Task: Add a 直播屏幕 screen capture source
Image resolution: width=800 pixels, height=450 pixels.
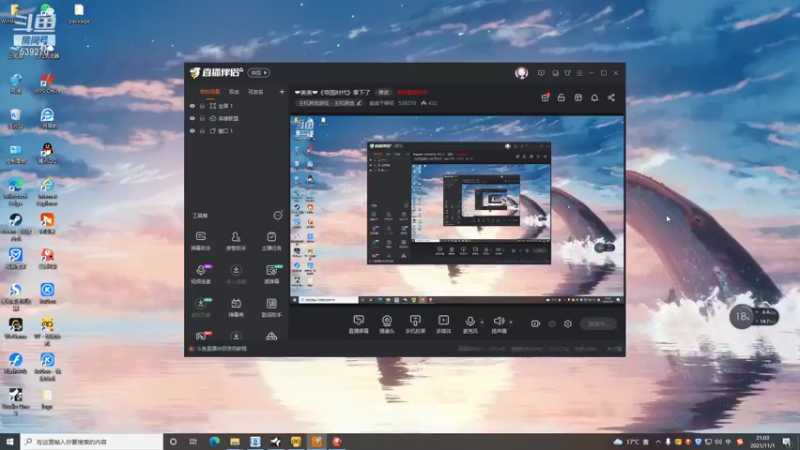Action: tap(359, 324)
